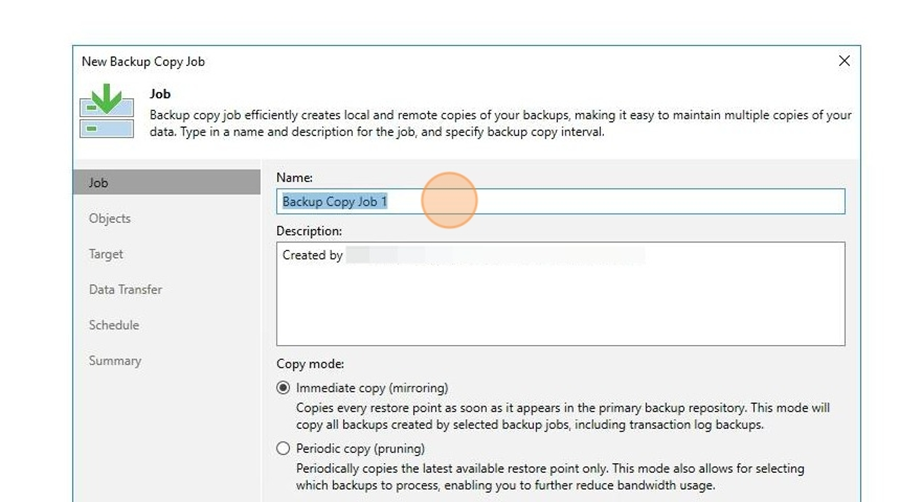Click the Description: field label
The image size is (900, 502).
click(x=309, y=231)
